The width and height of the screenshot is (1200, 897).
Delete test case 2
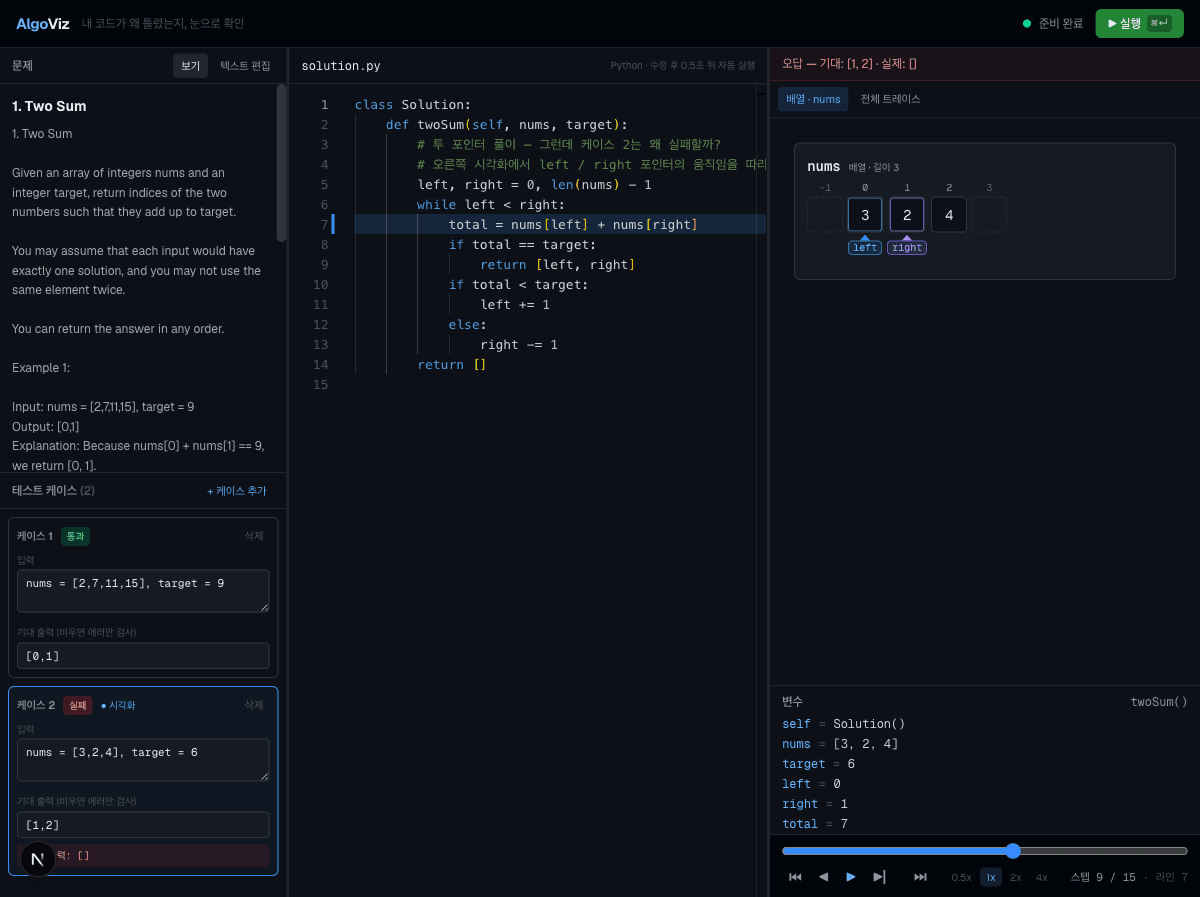coord(254,705)
